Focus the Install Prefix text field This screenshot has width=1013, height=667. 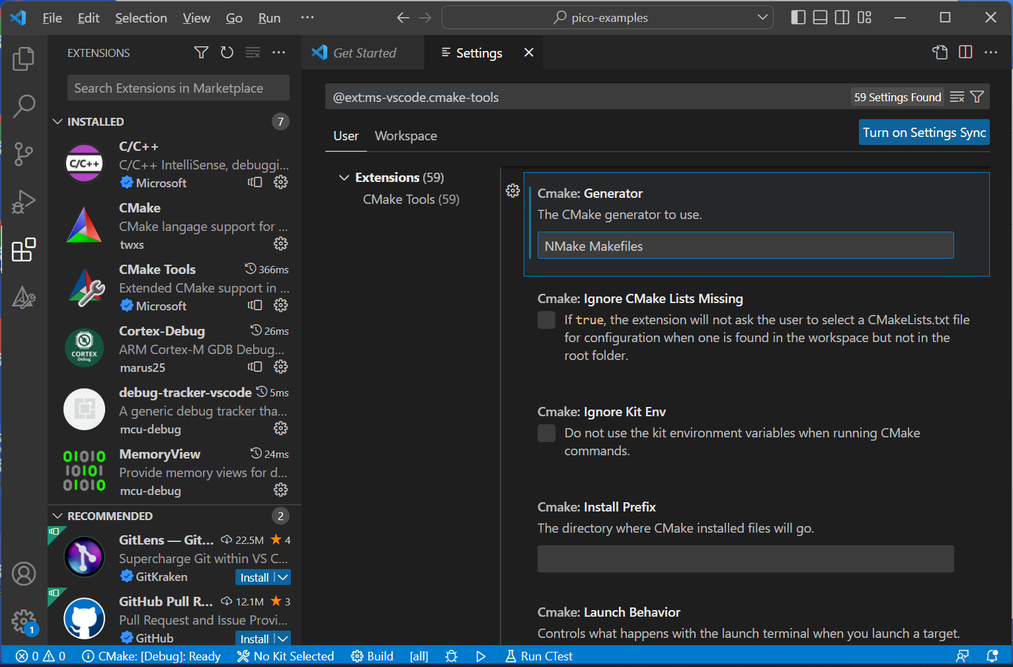[x=746, y=558]
